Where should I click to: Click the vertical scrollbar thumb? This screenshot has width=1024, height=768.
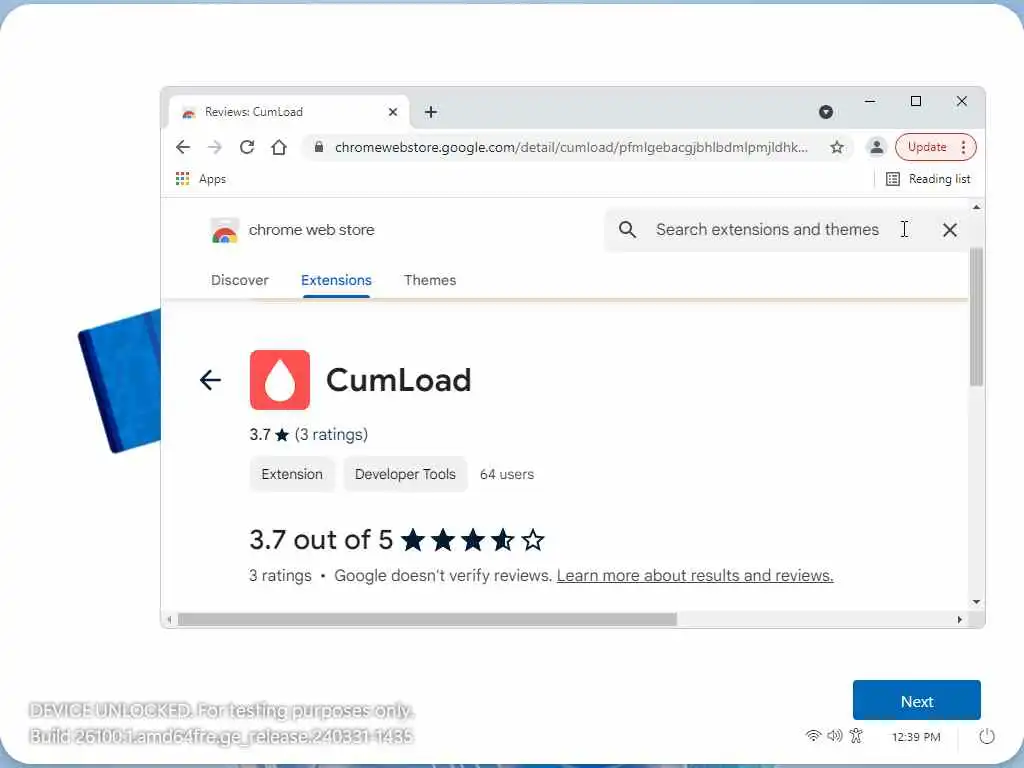[x=976, y=317]
